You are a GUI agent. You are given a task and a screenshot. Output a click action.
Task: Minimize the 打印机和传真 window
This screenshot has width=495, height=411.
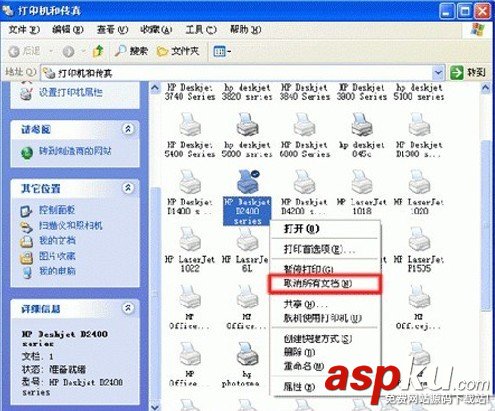(447, 11)
